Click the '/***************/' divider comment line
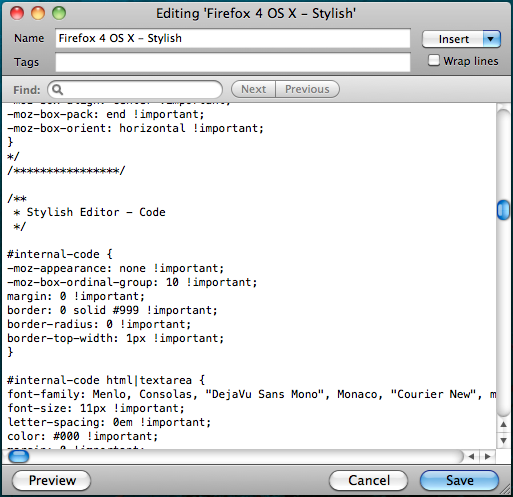Screen dimensions: 513x497 (66, 170)
